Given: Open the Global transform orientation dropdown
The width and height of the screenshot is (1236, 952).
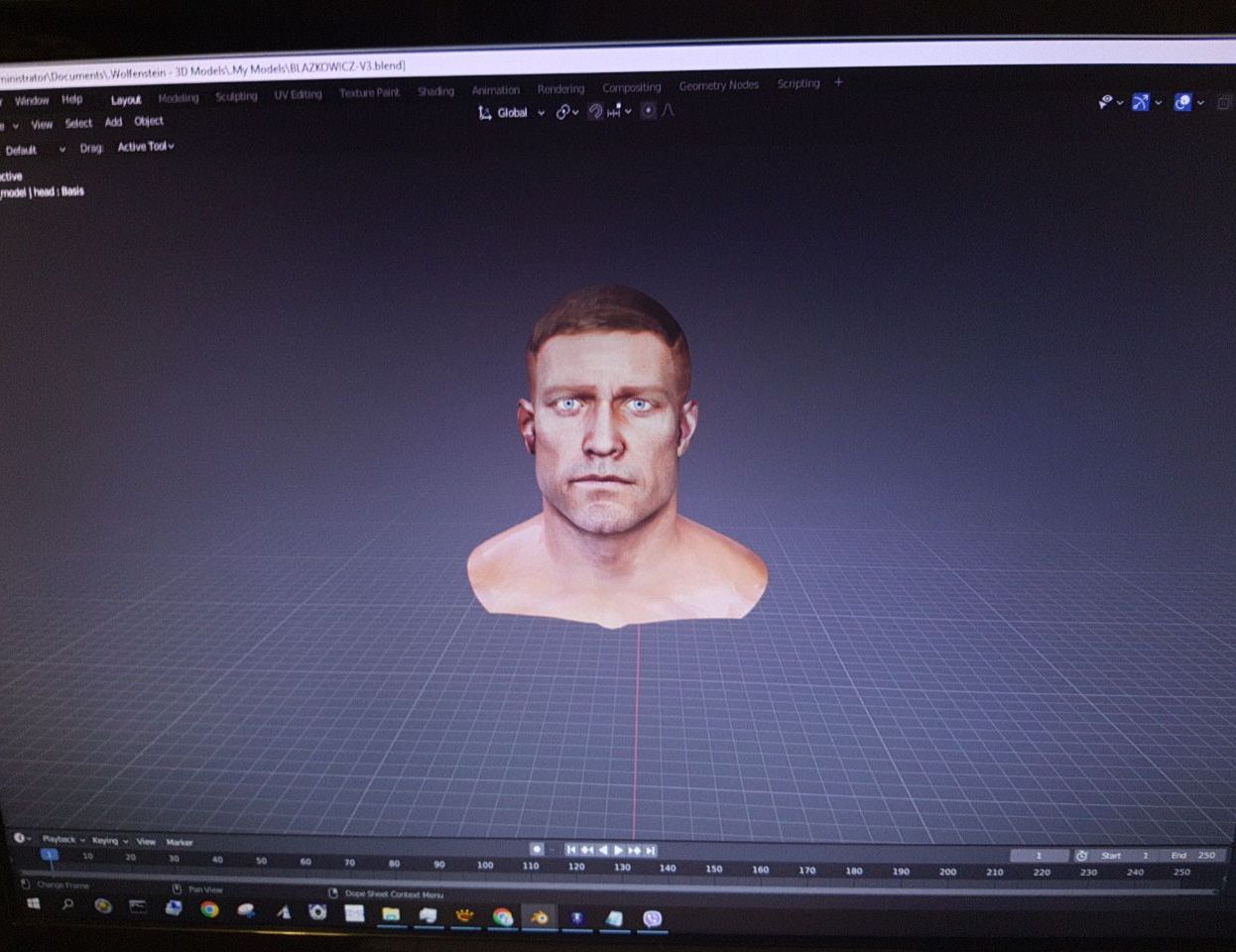Looking at the screenshot, I should pos(512,113).
